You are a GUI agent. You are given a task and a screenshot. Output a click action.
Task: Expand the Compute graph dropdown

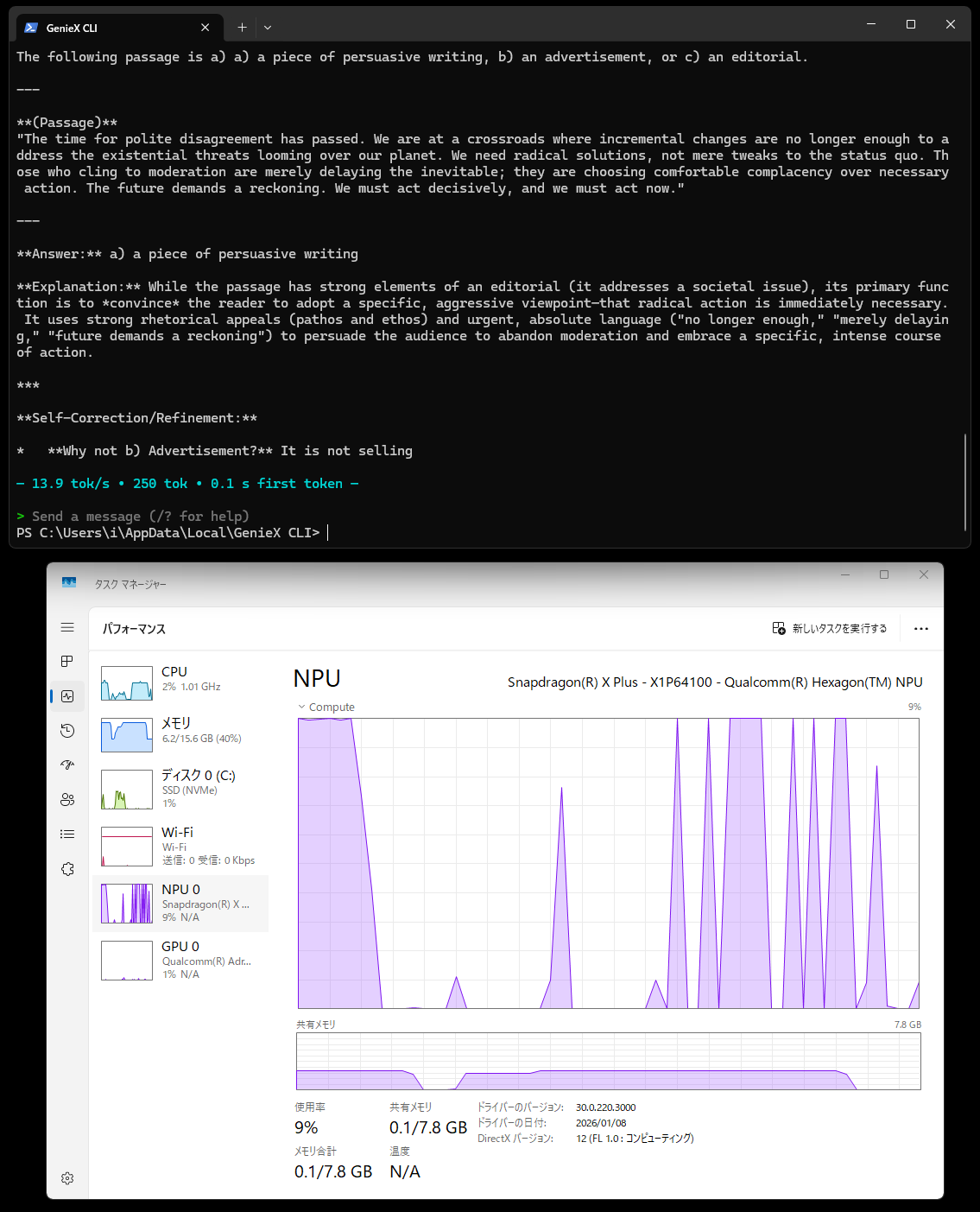[x=326, y=707]
